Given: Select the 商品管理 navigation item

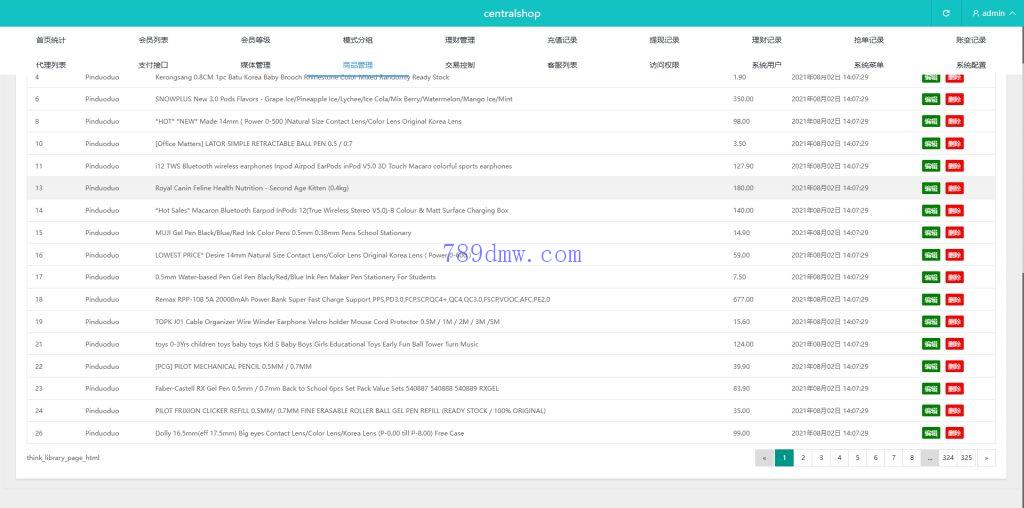Looking at the screenshot, I should [357, 65].
